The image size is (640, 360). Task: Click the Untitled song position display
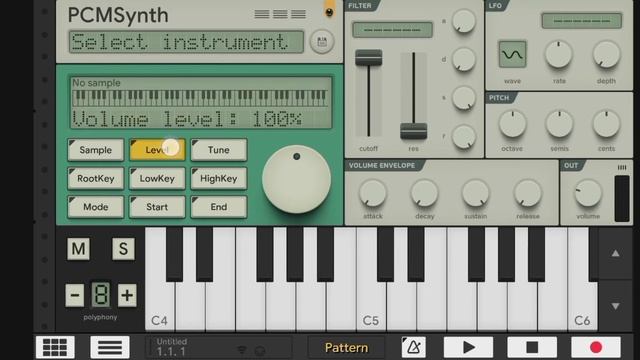click(x=218, y=347)
